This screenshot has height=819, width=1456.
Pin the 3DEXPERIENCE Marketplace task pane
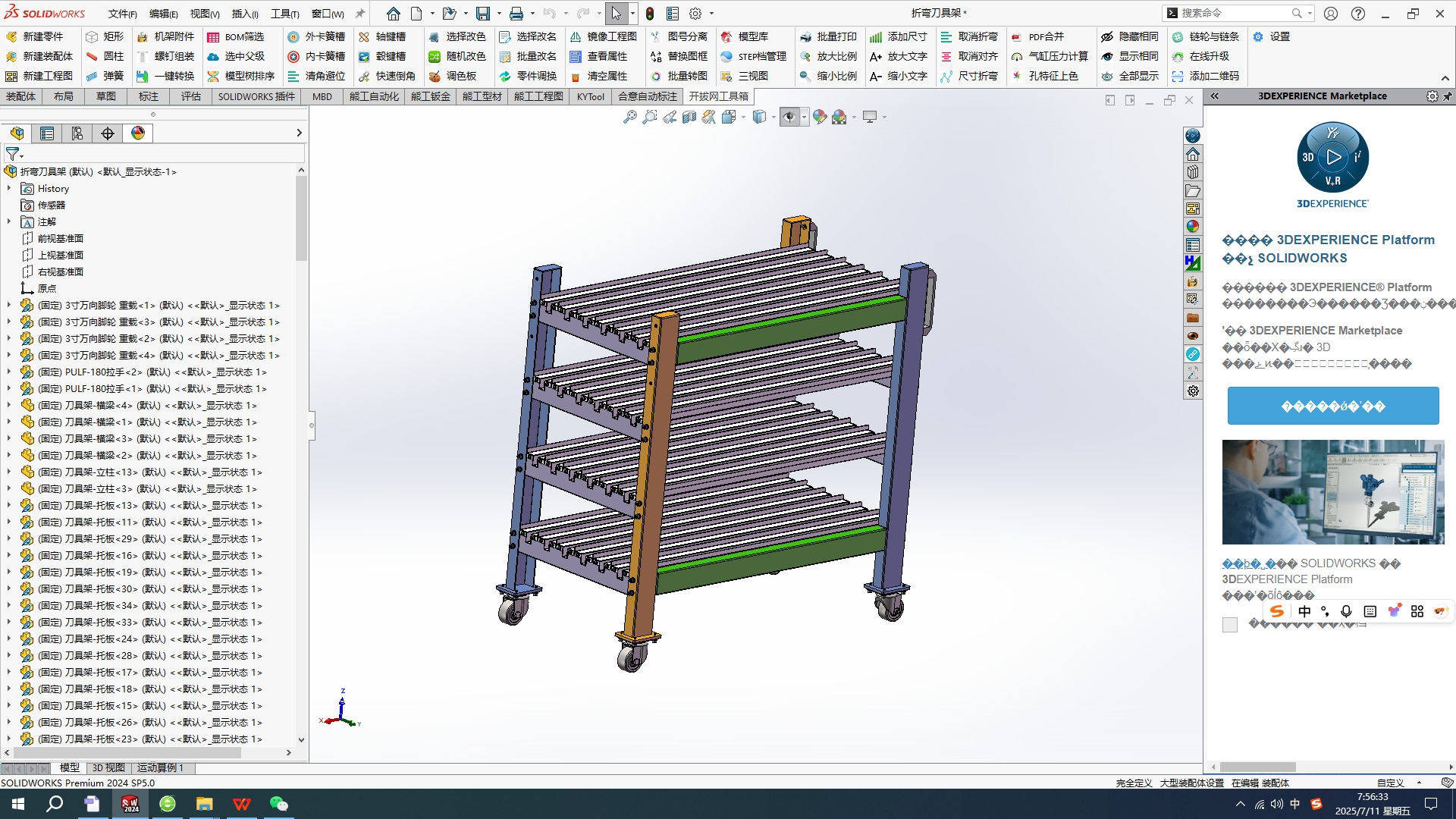point(1447,96)
